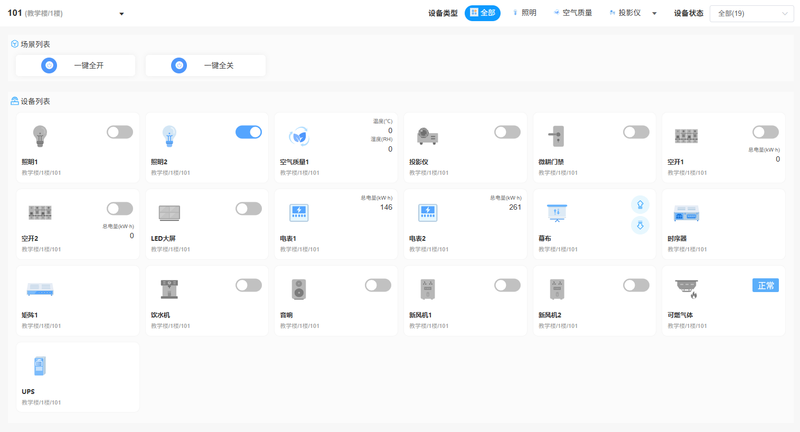Filter device type by 照明
This screenshot has width=800, height=432.
[x=524, y=13]
